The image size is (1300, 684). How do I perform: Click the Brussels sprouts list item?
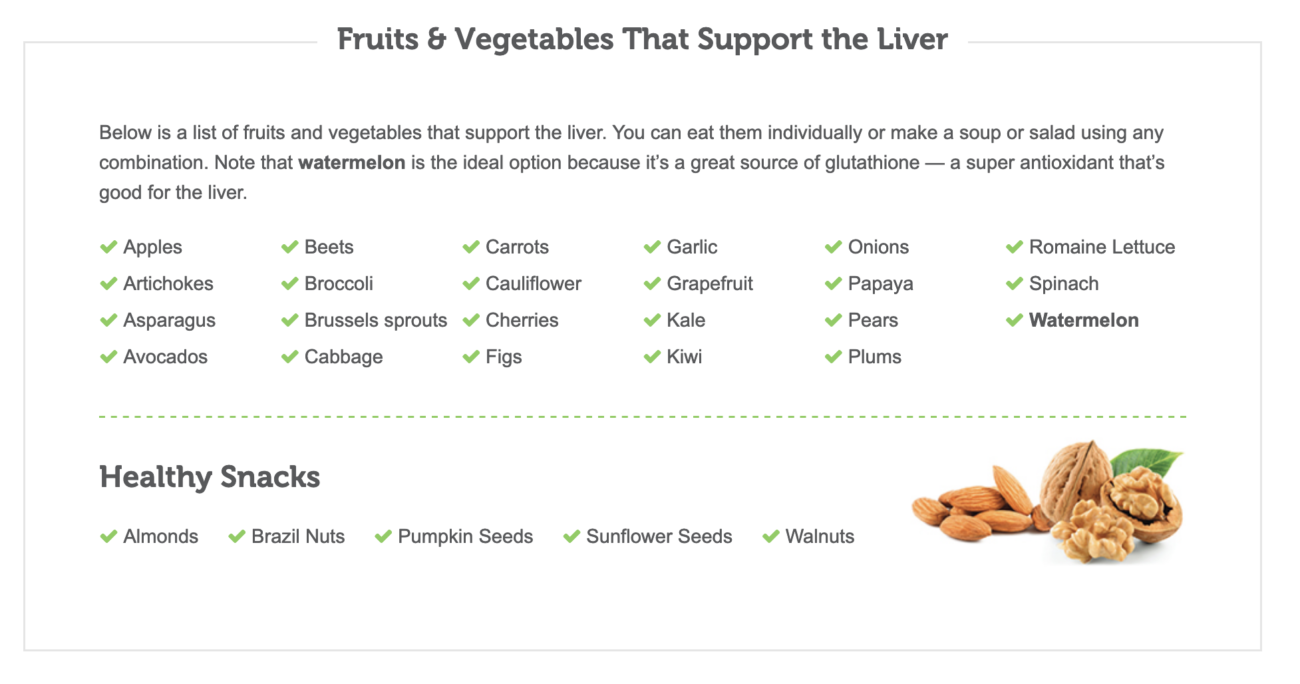click(375, 321)
